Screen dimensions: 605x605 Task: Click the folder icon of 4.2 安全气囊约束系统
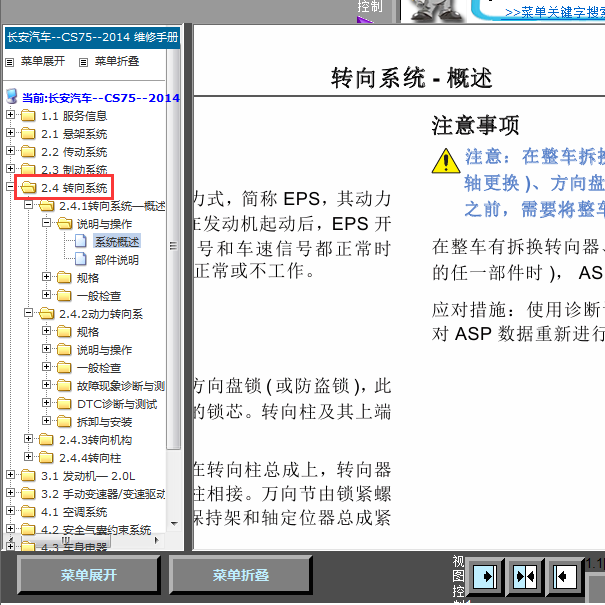pyautogui.click(x=28, y=529)
